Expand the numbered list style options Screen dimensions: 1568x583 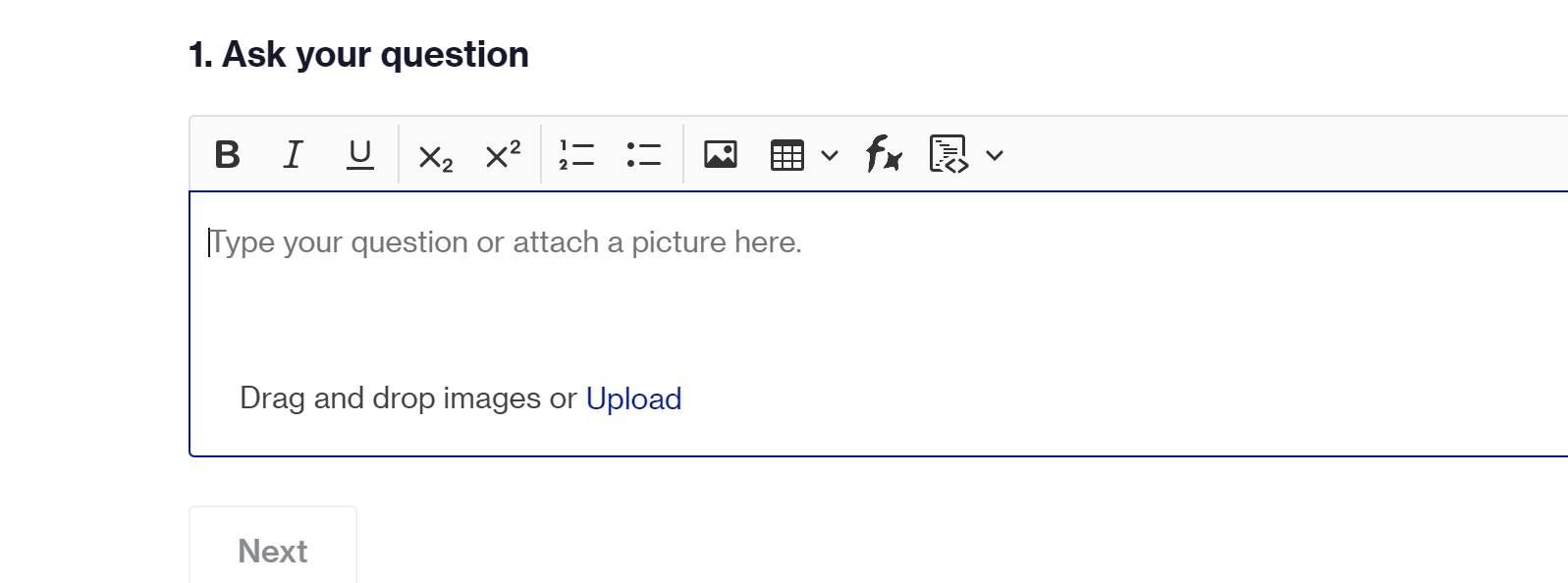(x=576, y=153)
